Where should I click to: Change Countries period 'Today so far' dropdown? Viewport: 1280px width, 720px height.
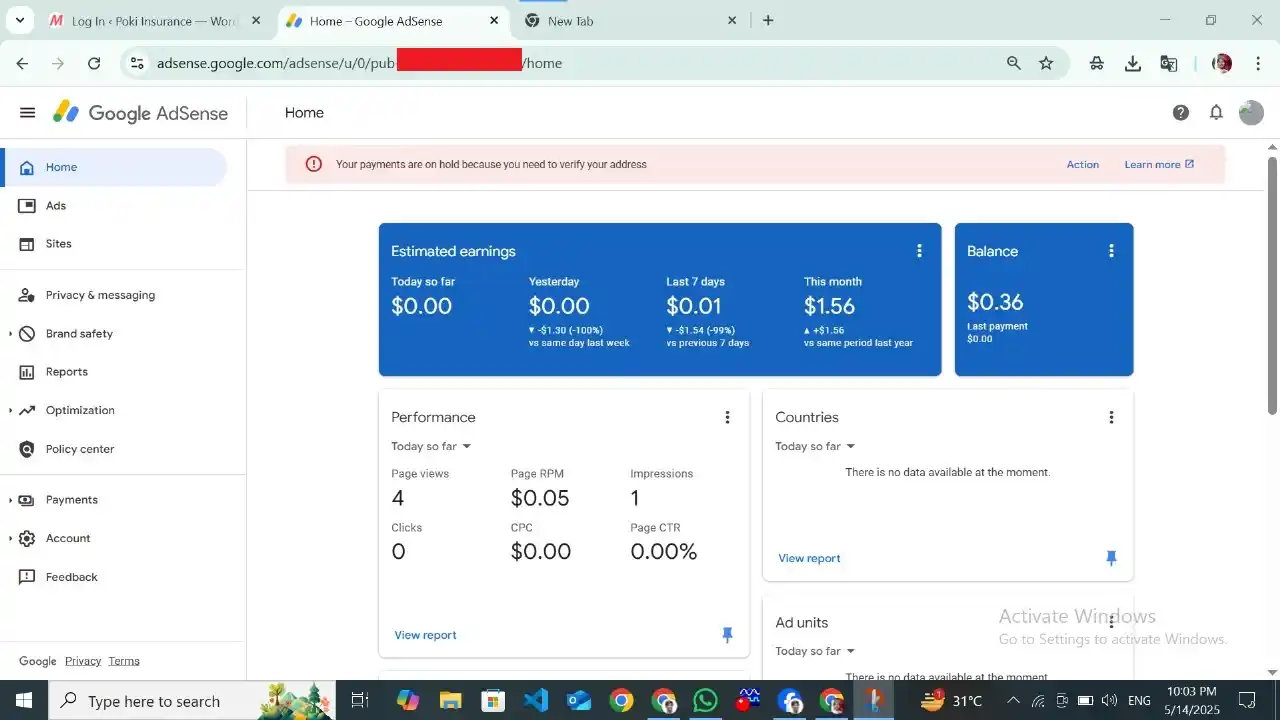click(x=815, y=446)
